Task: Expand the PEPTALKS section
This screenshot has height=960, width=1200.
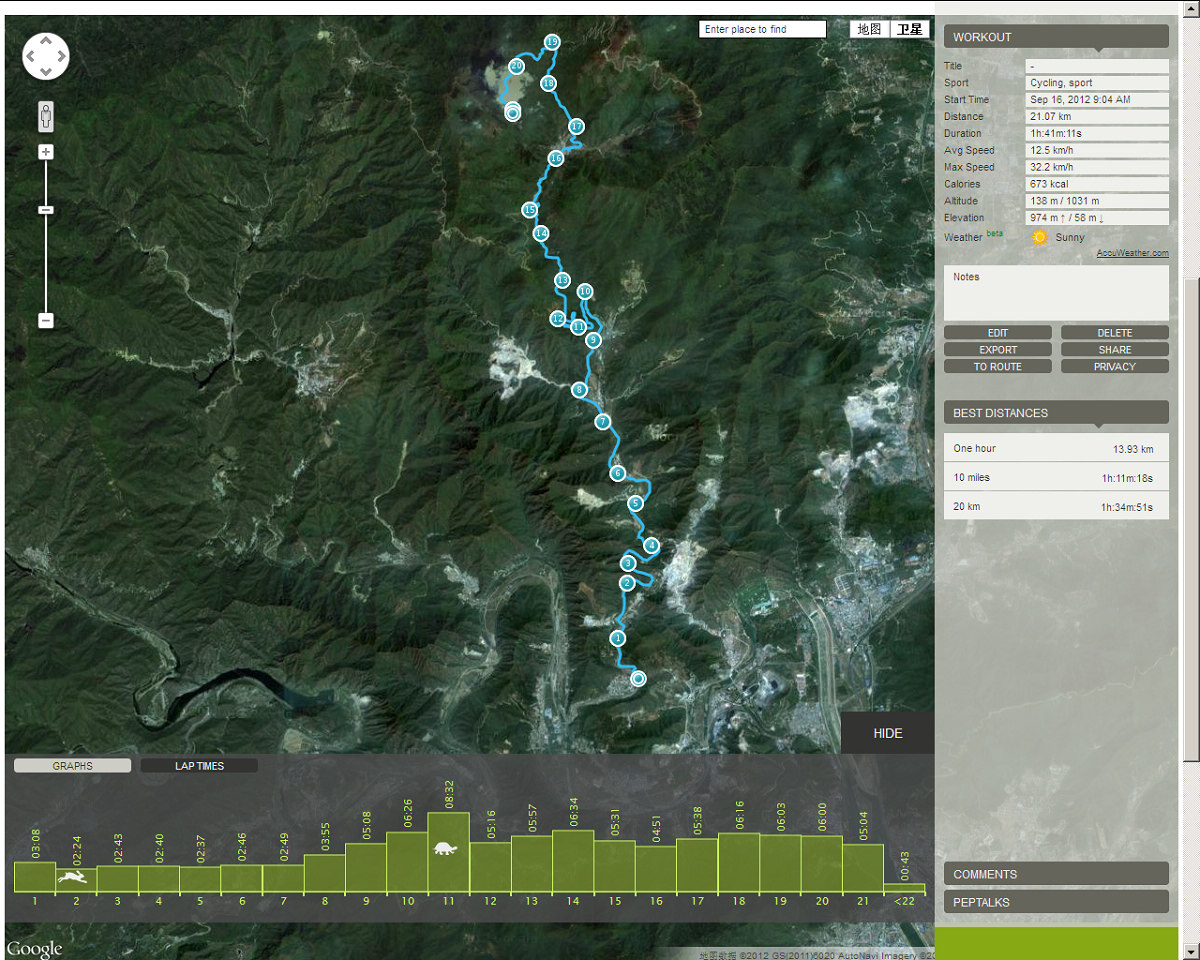Action: [1055, 902]
